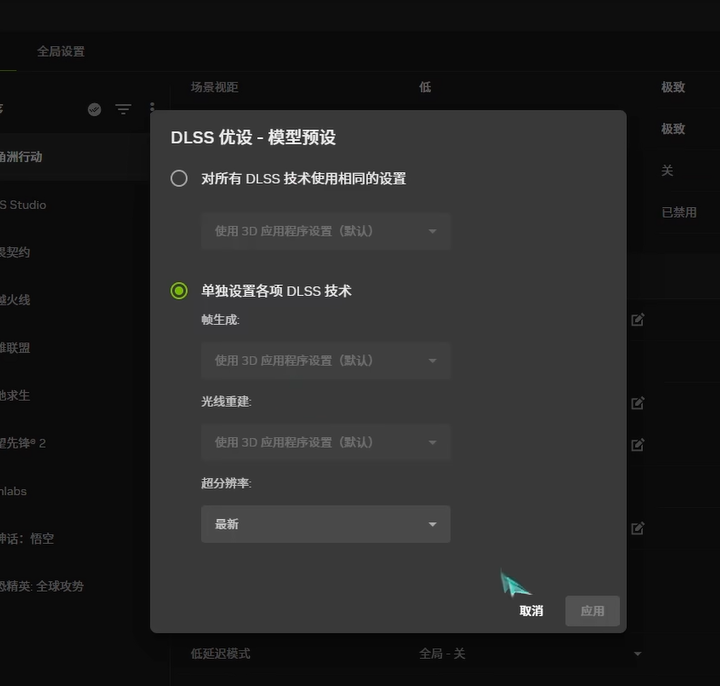Click the edit icon next to the 帧生成 row
This screenshot has height=686, width=720.
point(638,320)
